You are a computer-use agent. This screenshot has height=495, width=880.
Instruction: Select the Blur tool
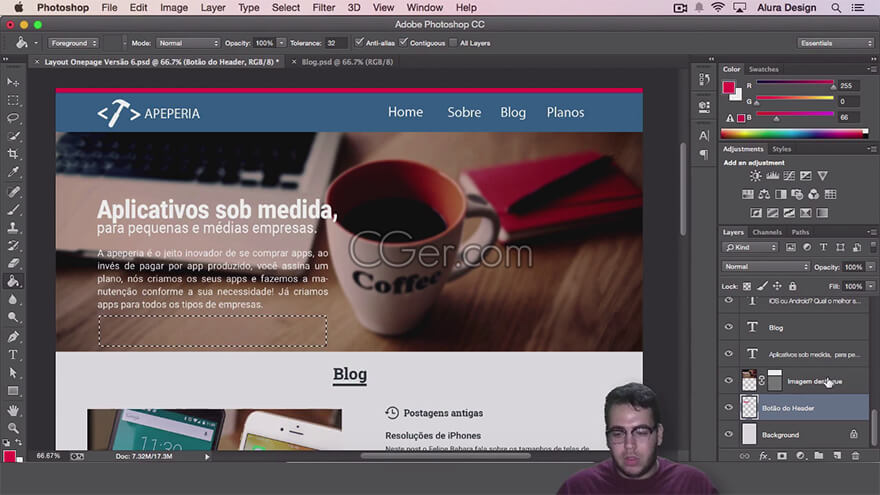click(13, 299)
